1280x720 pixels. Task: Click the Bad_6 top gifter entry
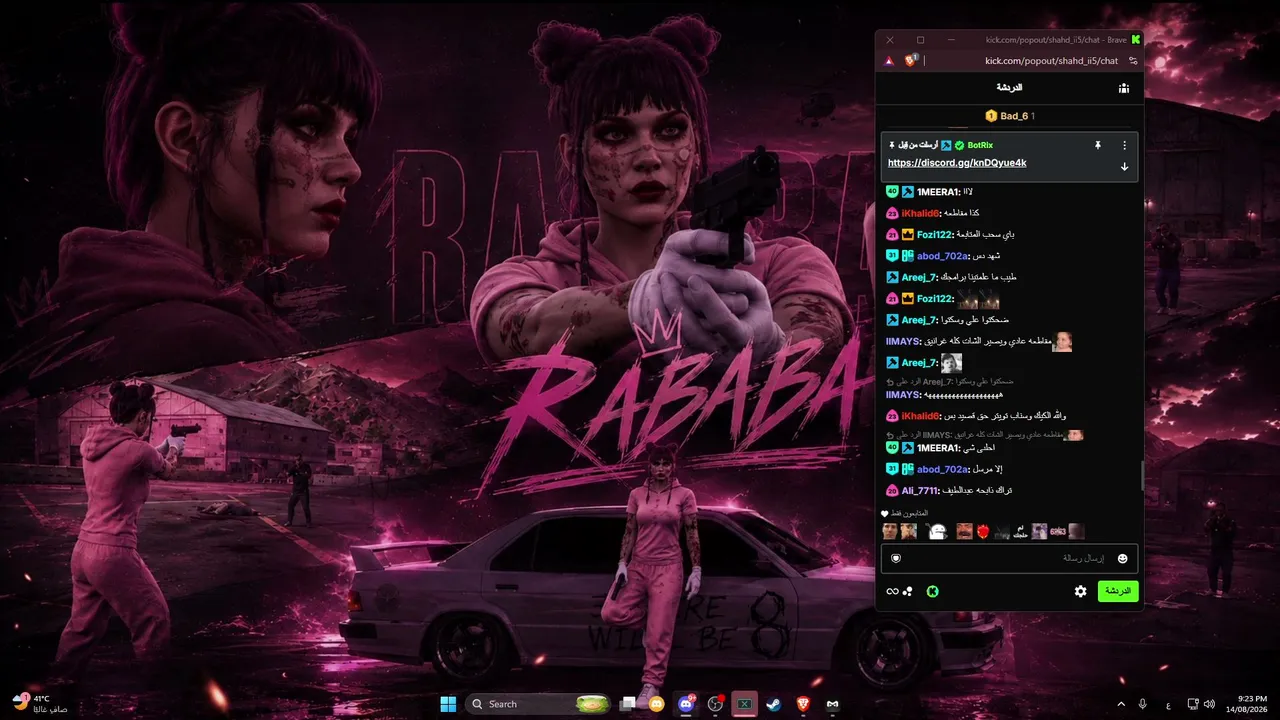[1010, 116]
